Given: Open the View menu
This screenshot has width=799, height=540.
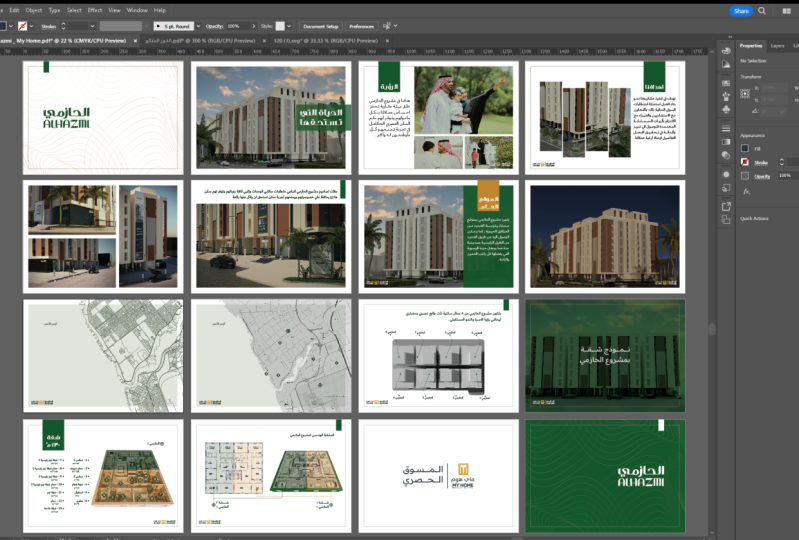Looking at the screenshot, I should [x=114, y=10].
